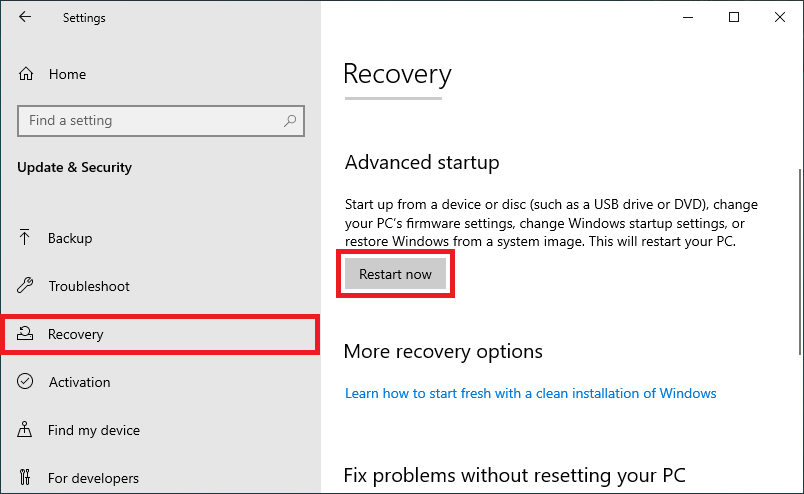Open Find my device settings
Viewport: 804px width, 494px height.
click(x=94, y=430)
